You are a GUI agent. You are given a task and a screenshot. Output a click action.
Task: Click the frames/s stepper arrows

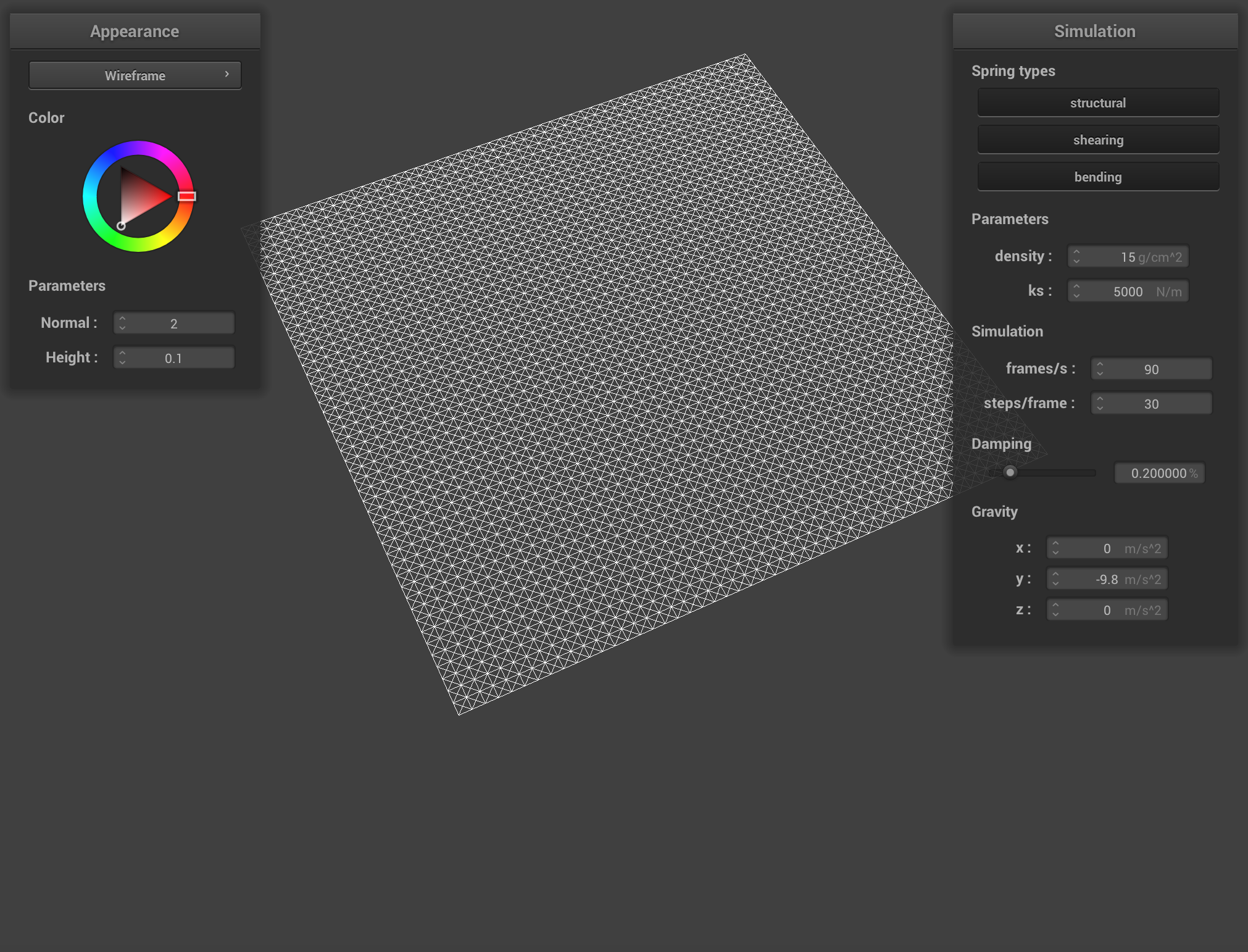1100,369
